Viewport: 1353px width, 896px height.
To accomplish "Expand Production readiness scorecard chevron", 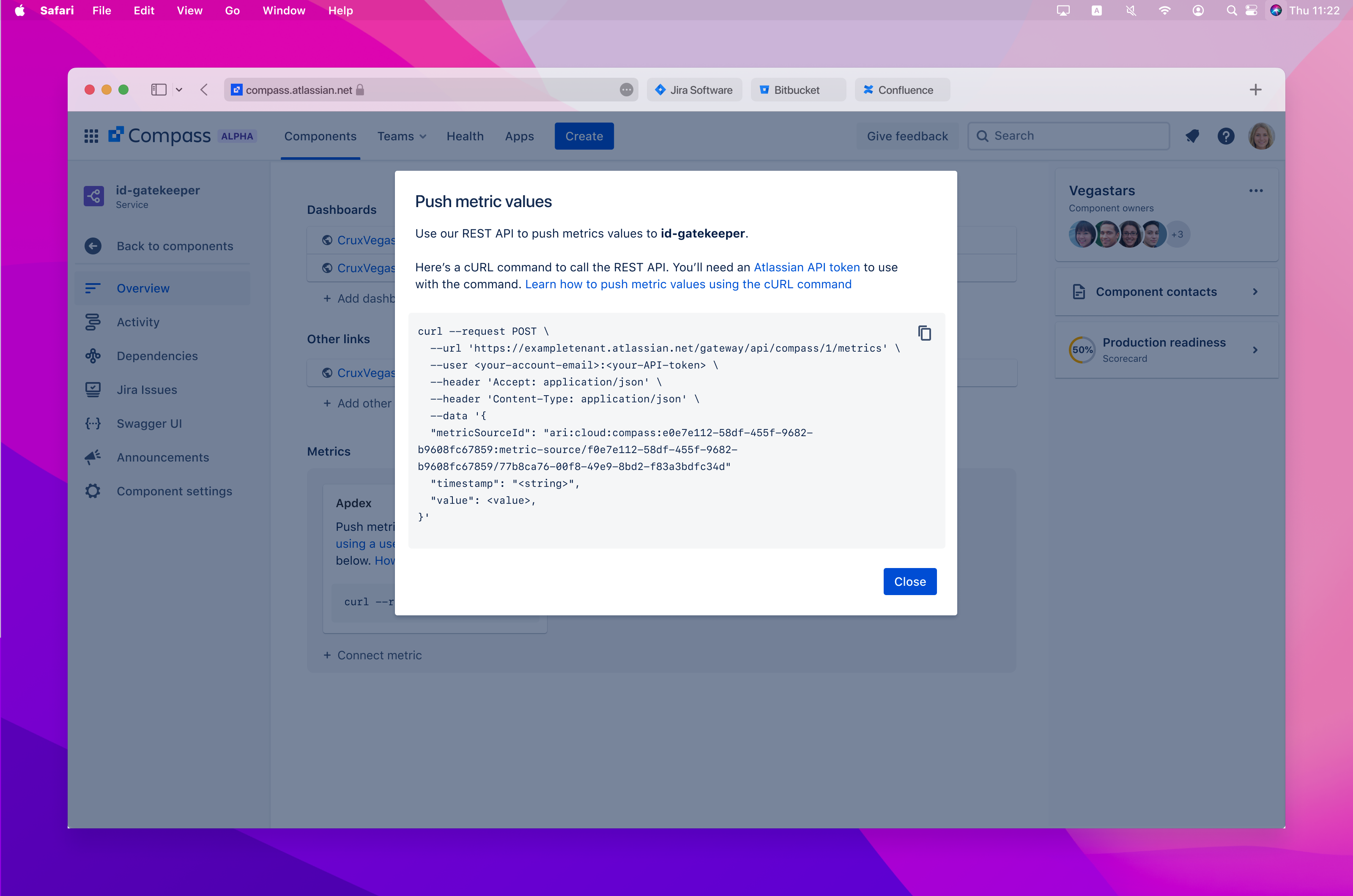I will click(1255, 350).
